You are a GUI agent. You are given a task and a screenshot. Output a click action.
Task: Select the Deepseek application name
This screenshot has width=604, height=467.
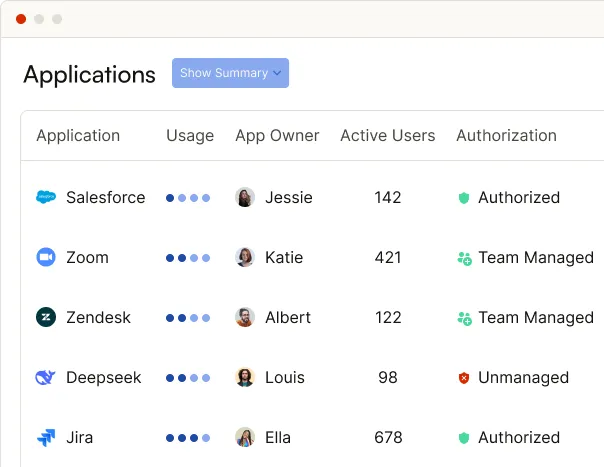[x=104, y=378]
